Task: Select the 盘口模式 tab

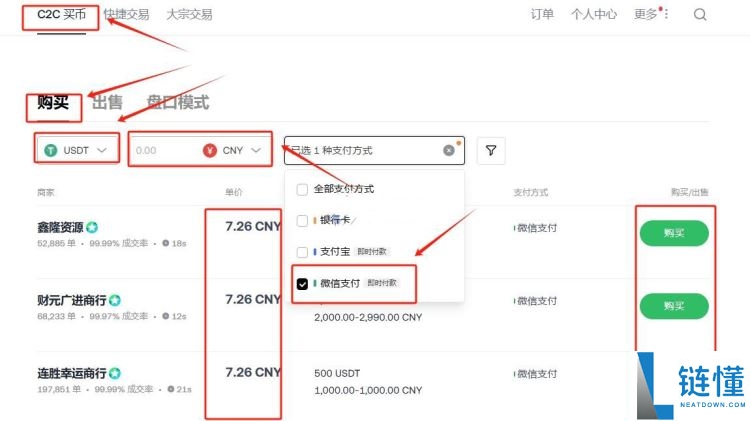Action: 178,102
